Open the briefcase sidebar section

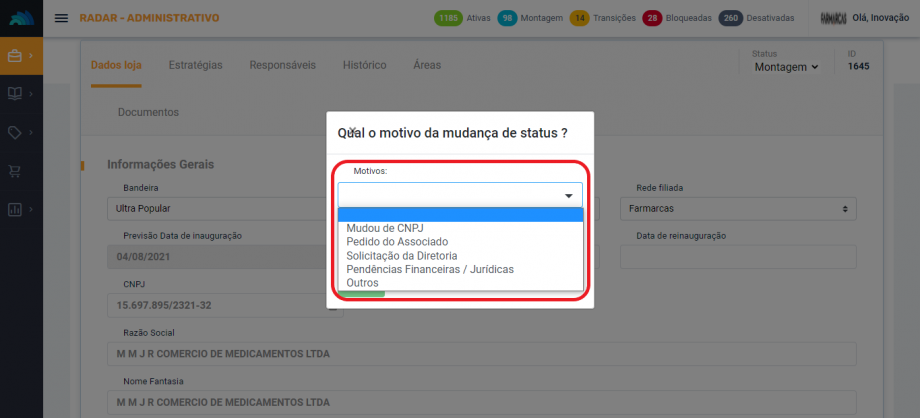(15, 56)
